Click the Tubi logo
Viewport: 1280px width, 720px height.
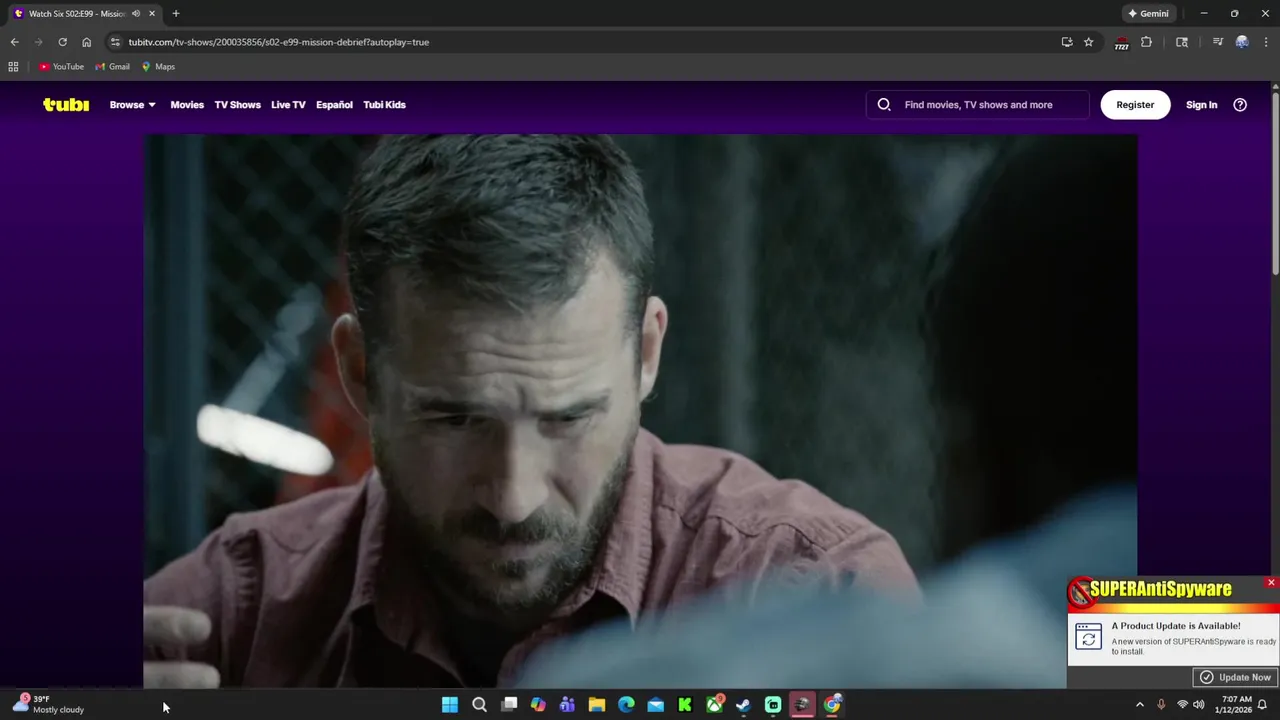pyautogui.click(x=66, y=104)
